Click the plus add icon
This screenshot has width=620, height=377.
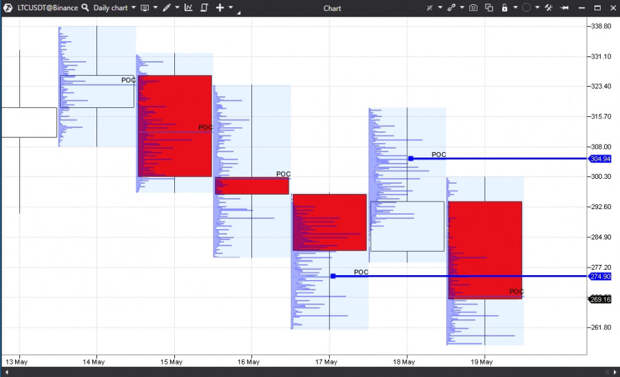[x=220, y=8]
